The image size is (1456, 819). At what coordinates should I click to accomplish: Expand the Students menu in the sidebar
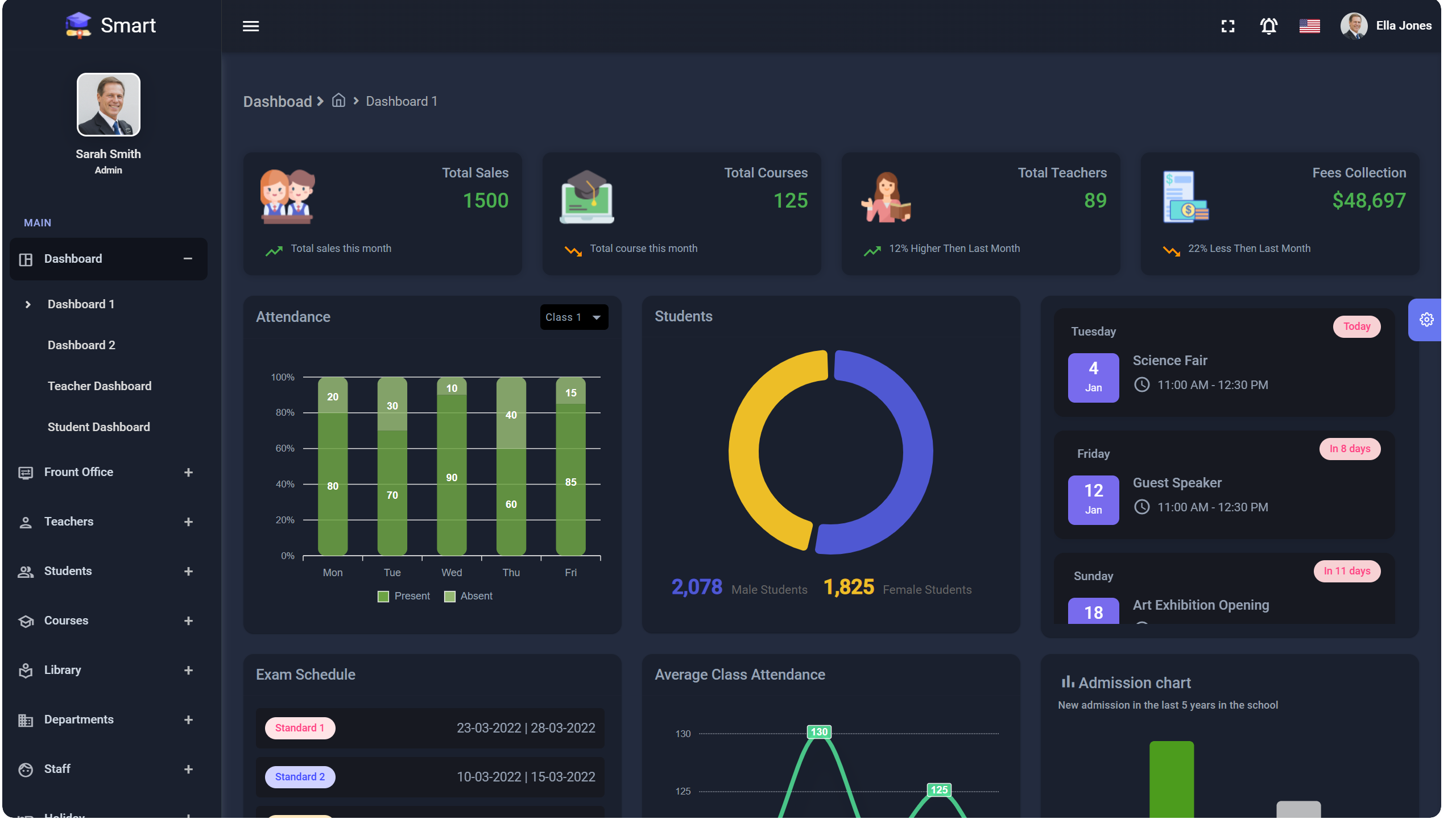point(188,571)
